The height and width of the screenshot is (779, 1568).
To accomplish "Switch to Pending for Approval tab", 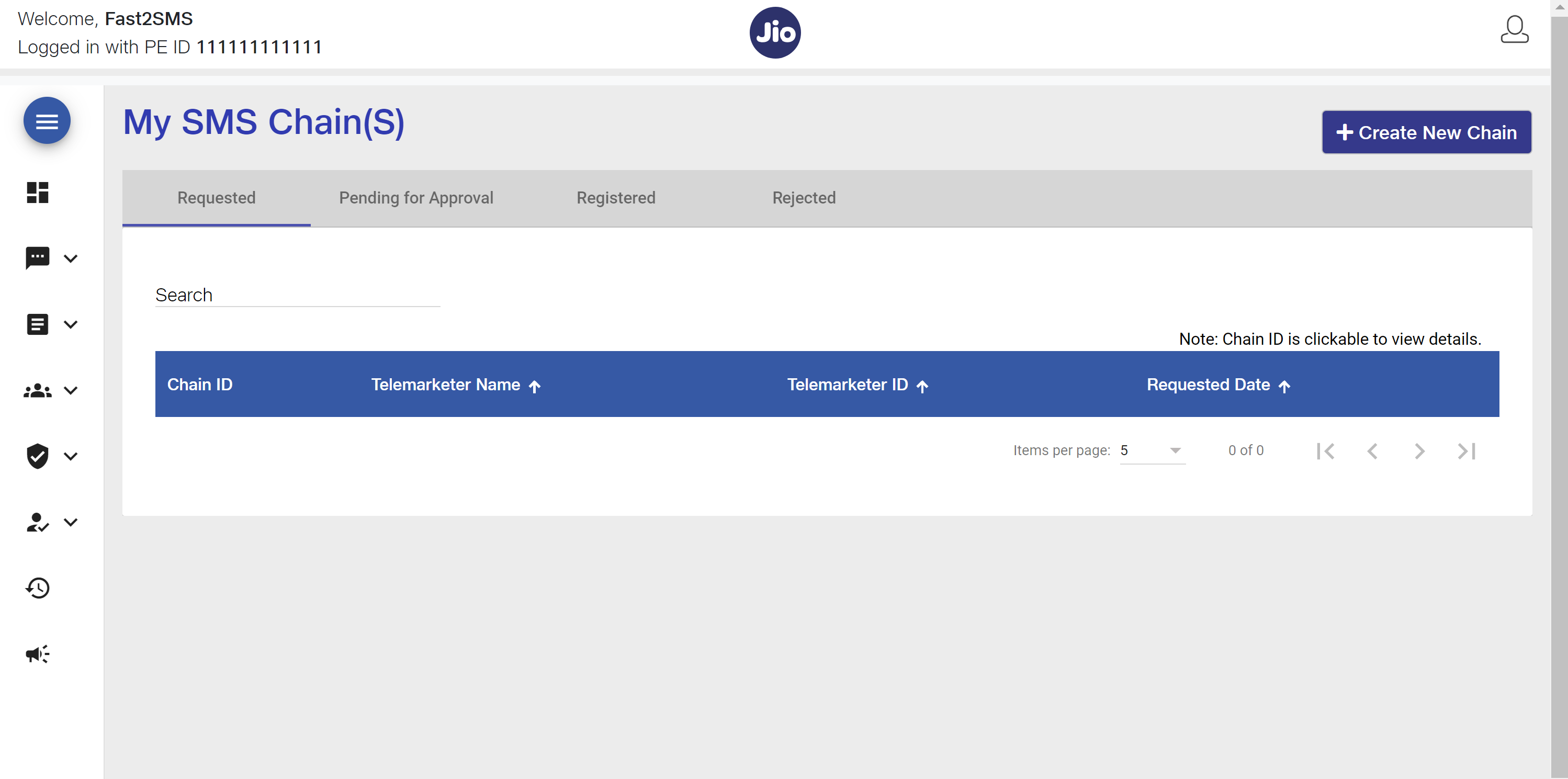I will tap(416, 198).
